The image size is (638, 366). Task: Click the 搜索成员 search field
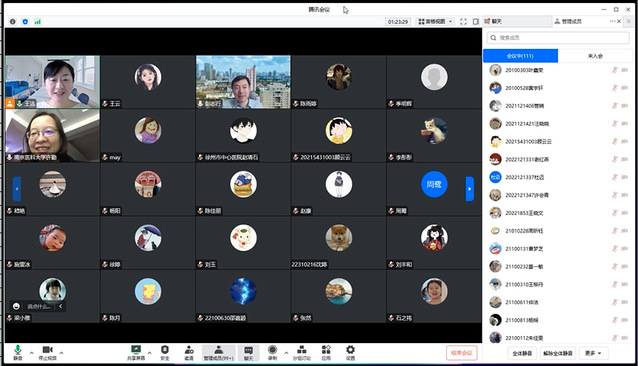[558, 37]
